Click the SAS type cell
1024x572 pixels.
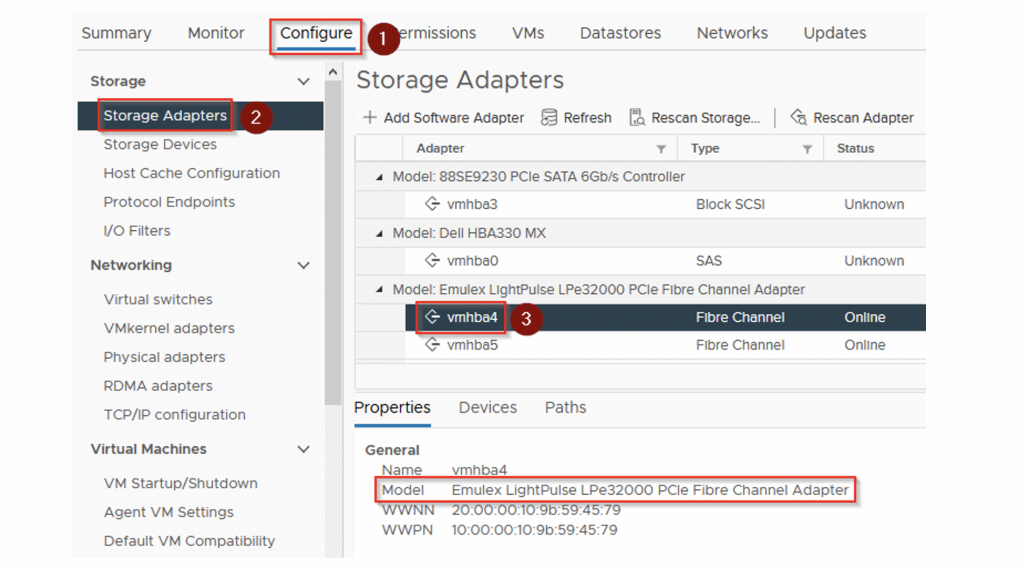click(709, 261)
